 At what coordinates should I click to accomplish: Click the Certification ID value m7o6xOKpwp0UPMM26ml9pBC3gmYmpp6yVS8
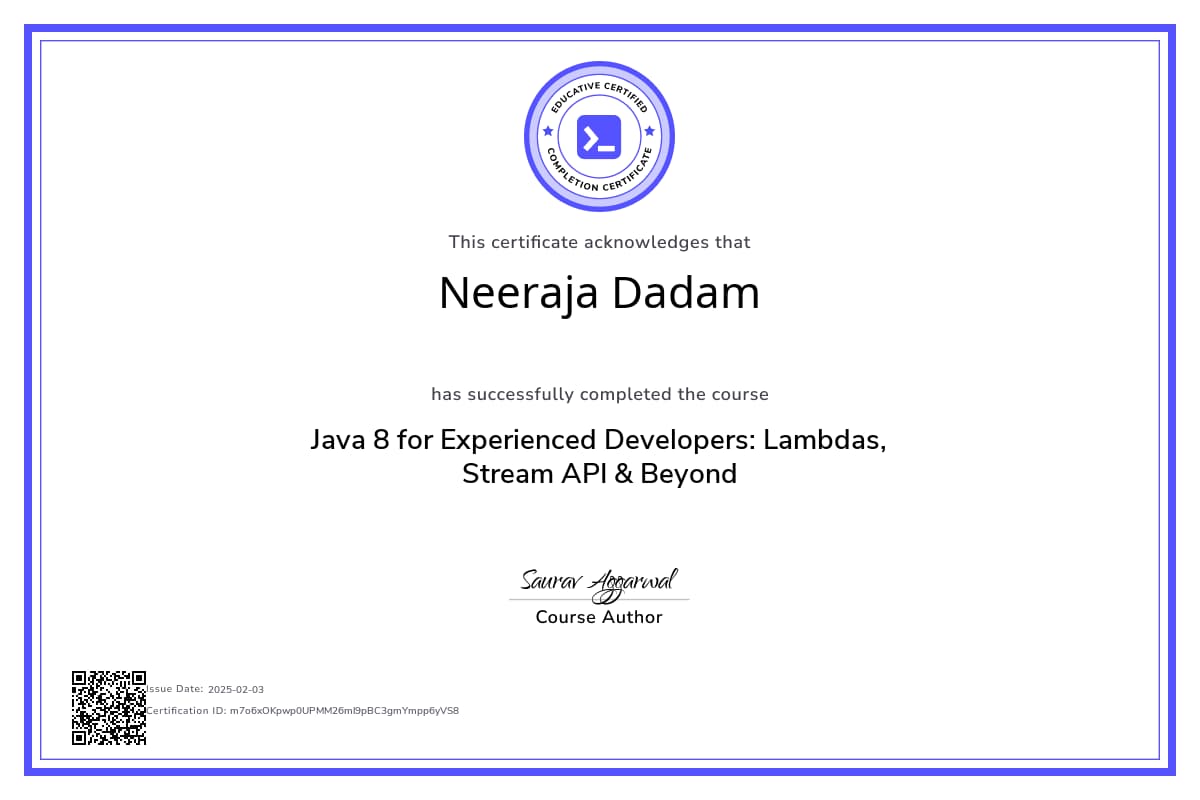pos(344,711)
